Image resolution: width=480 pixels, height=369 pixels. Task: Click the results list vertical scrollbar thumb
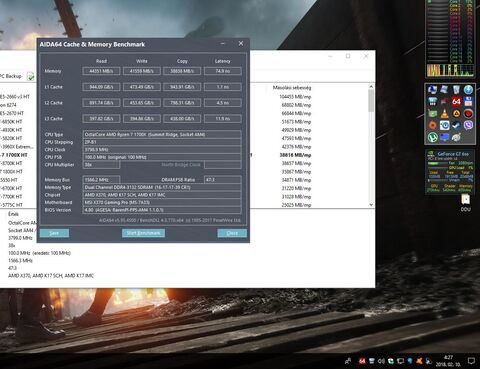click(371, 101)
